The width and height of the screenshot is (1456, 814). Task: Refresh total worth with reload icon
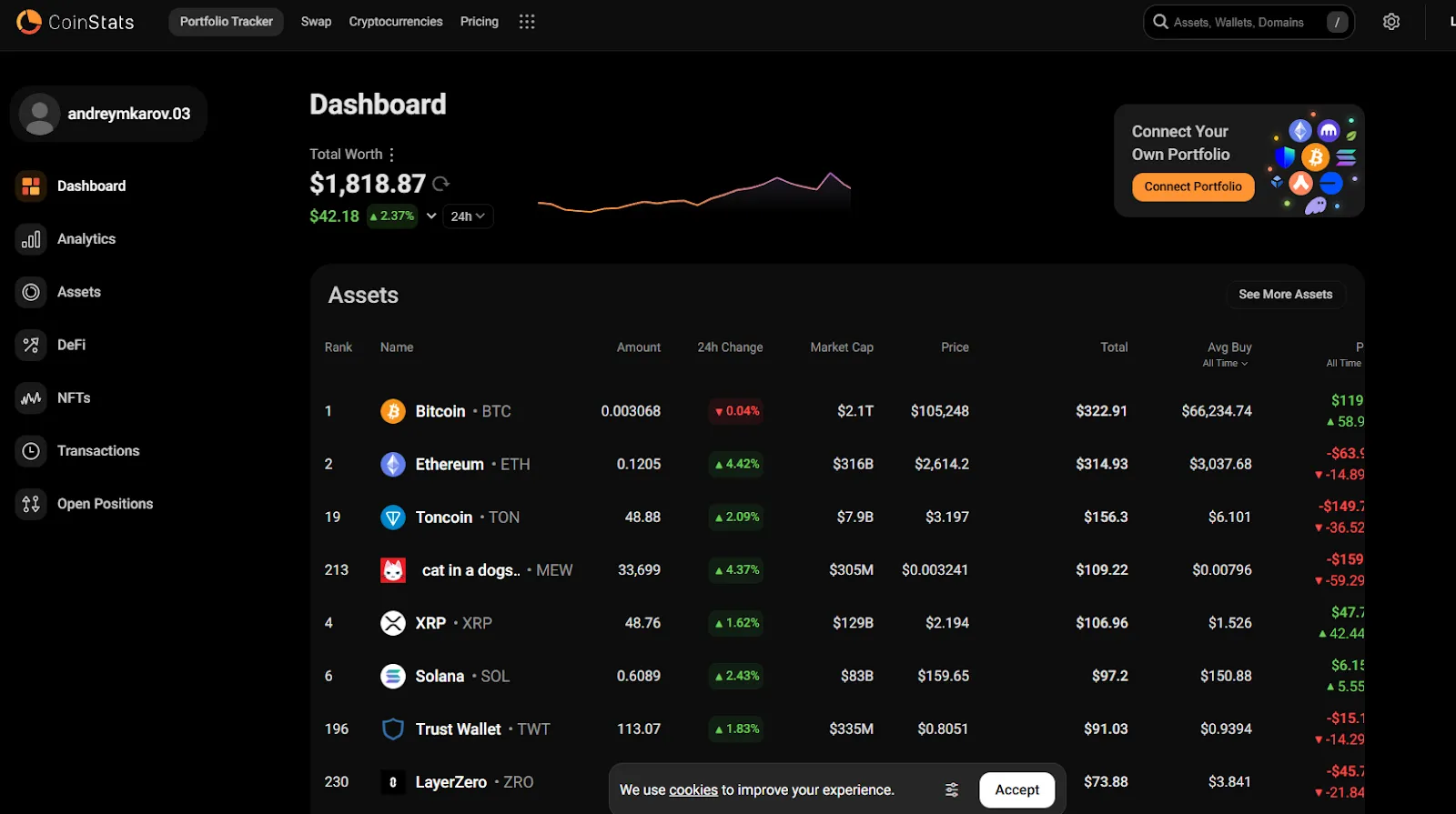(441, 184)
